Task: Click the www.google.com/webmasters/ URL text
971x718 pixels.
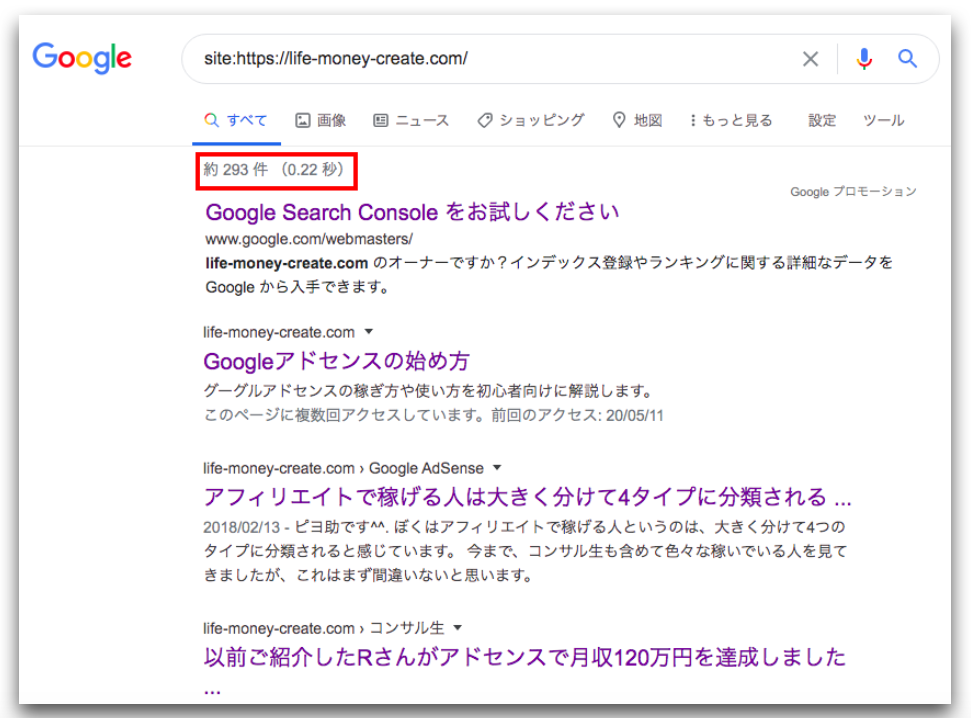Action: [309, 239]
